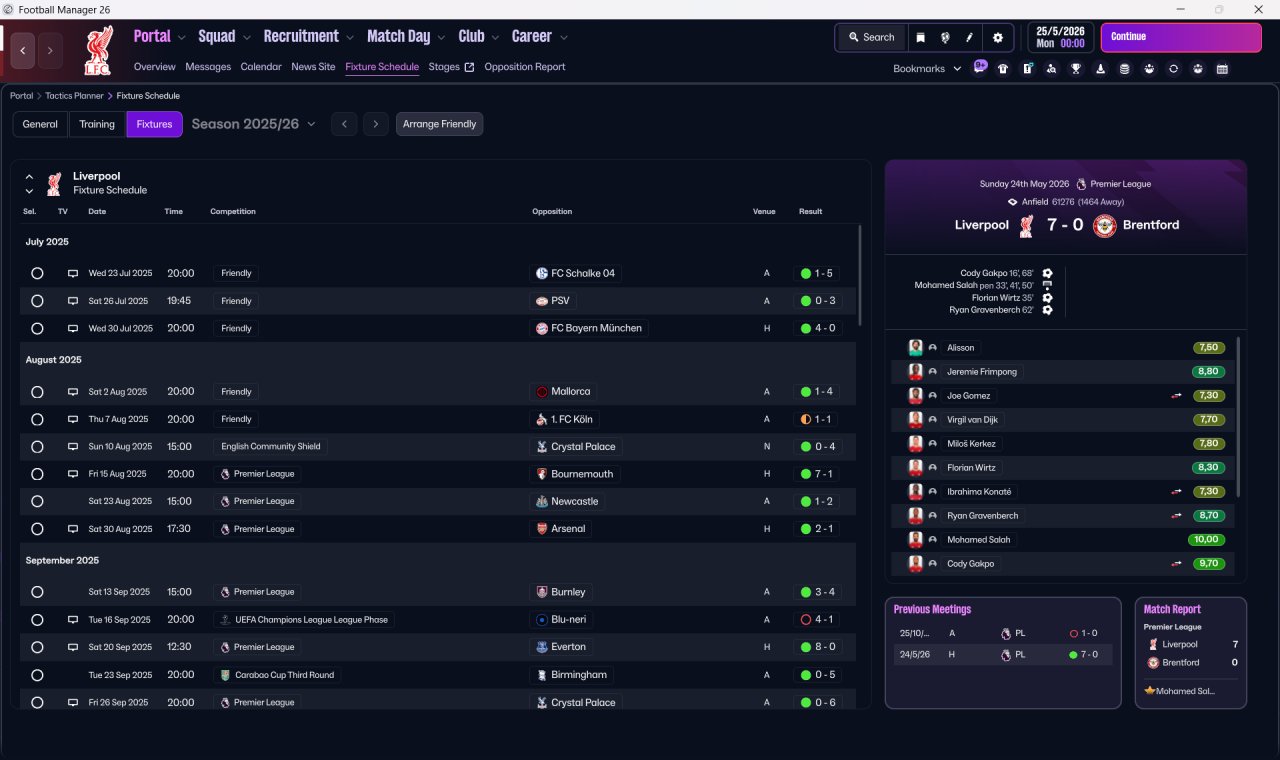The height and width of the screenshot is (760, 1280).
Task: Click the Search field
Action: 871,37
